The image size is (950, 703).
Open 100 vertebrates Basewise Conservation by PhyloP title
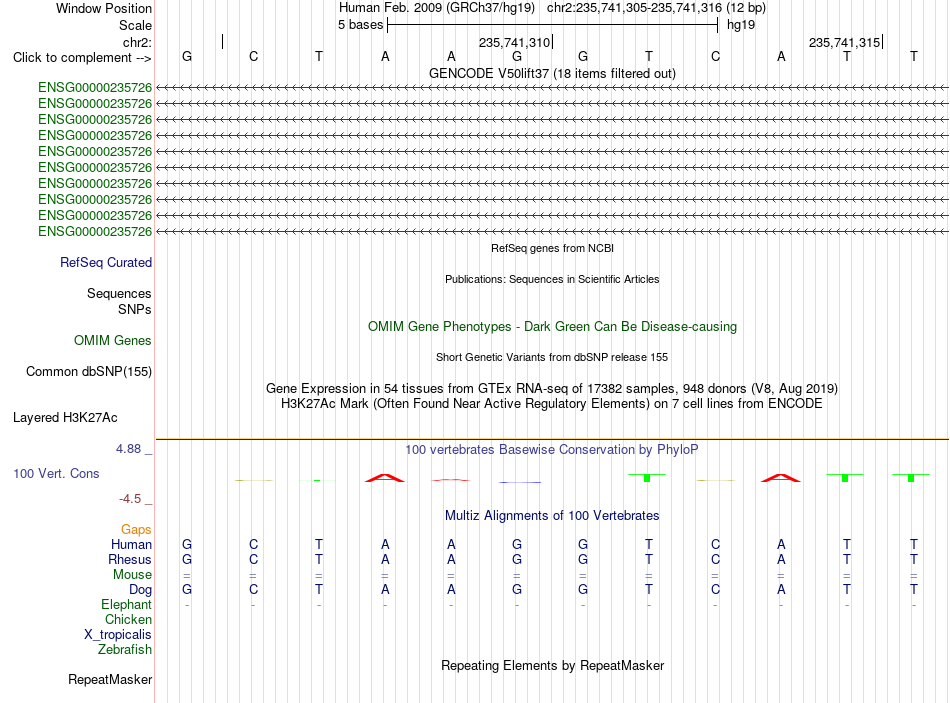click(552, 450)
